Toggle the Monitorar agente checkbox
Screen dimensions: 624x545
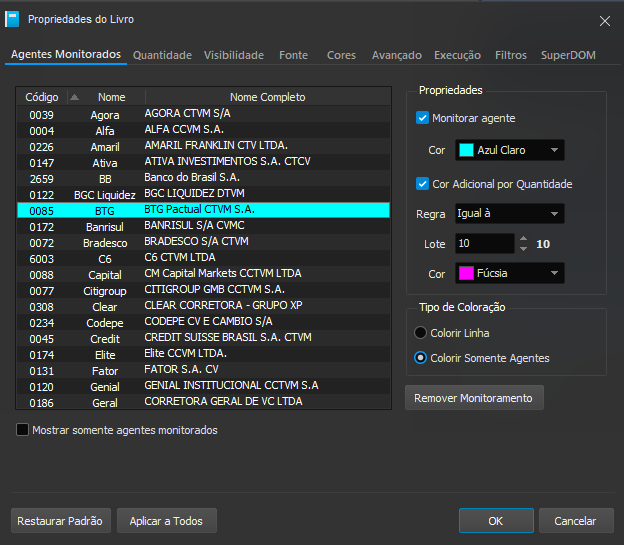point(422,118)
